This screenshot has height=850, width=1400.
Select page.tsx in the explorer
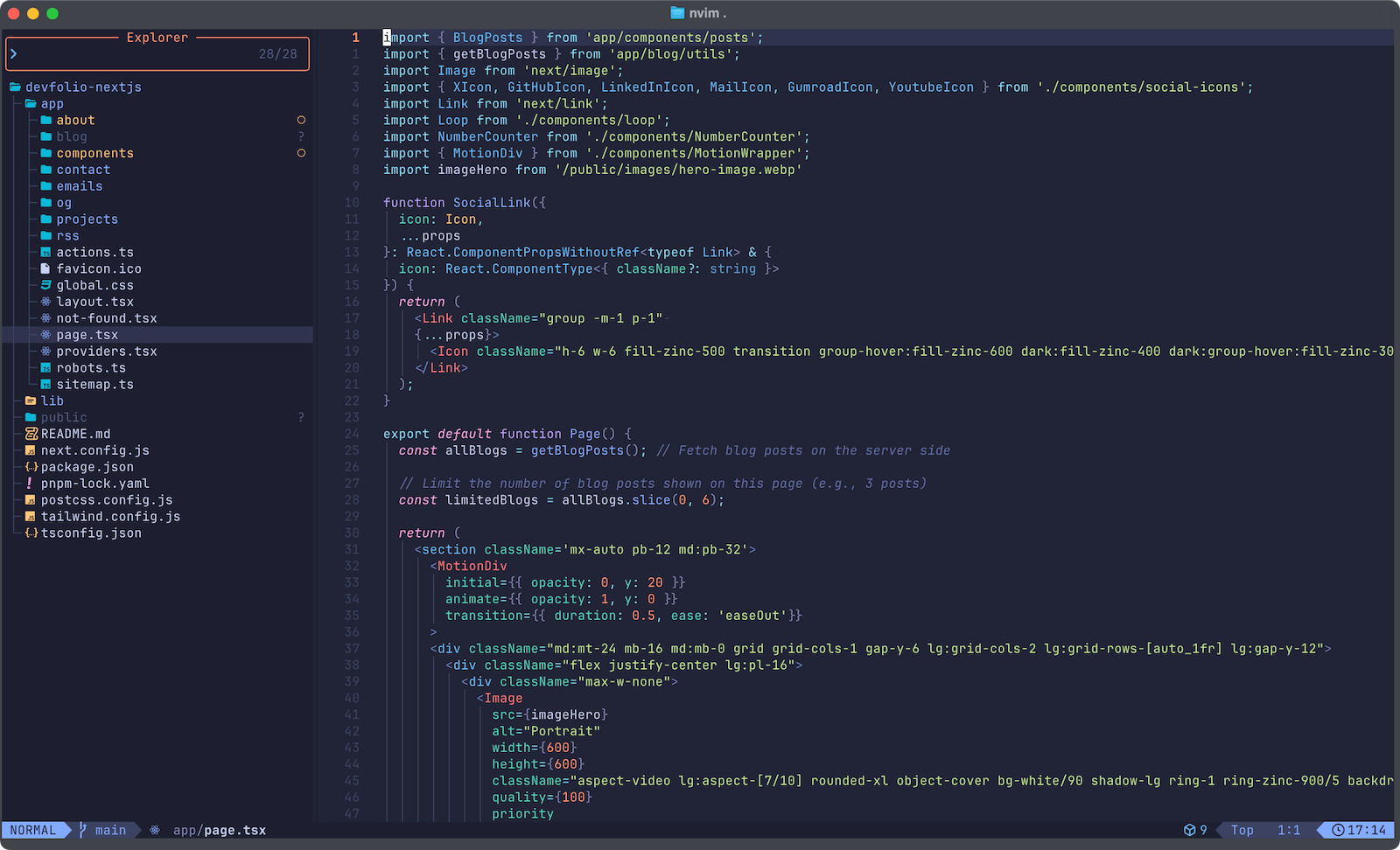pyautogui.click(x=87, y=335)
